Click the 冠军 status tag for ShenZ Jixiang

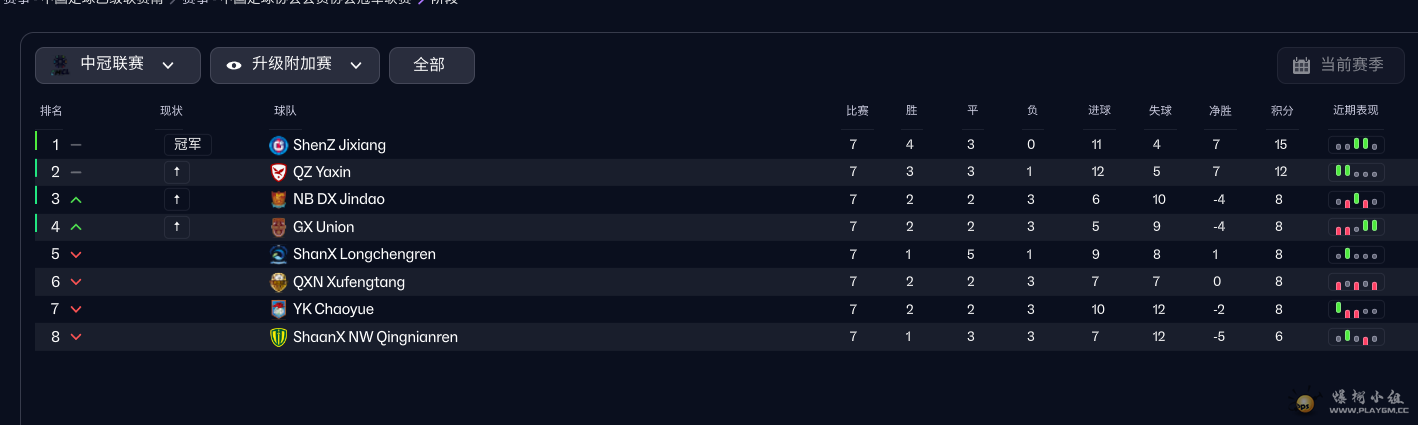coord(188,145)
